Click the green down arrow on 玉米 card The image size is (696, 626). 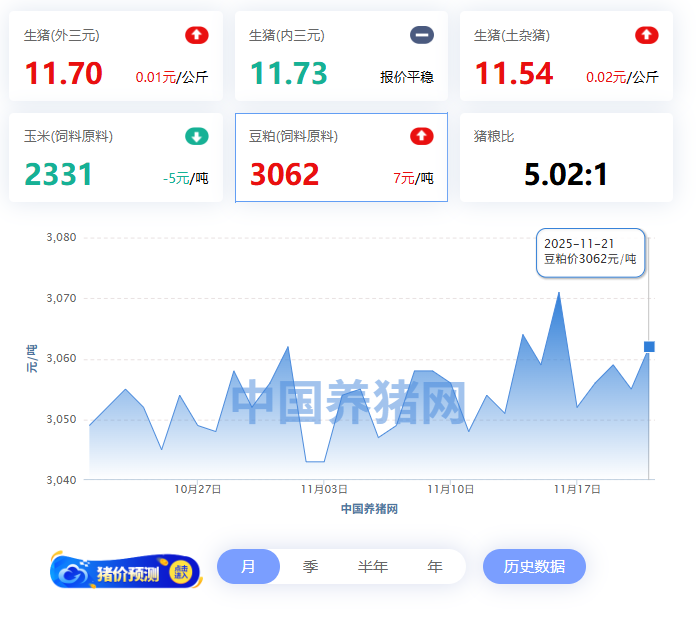pos(197,136)
